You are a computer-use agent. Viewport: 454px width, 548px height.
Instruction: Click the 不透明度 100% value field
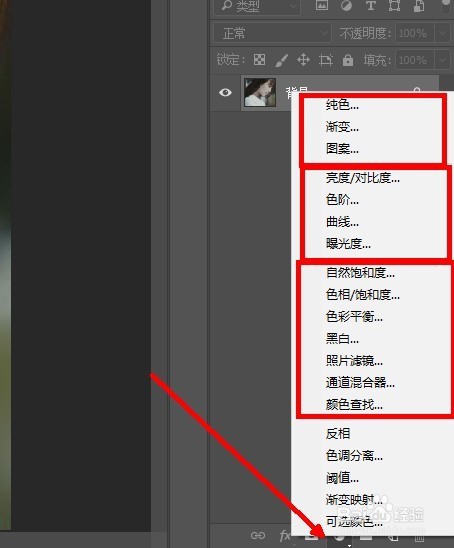point(415,34)
